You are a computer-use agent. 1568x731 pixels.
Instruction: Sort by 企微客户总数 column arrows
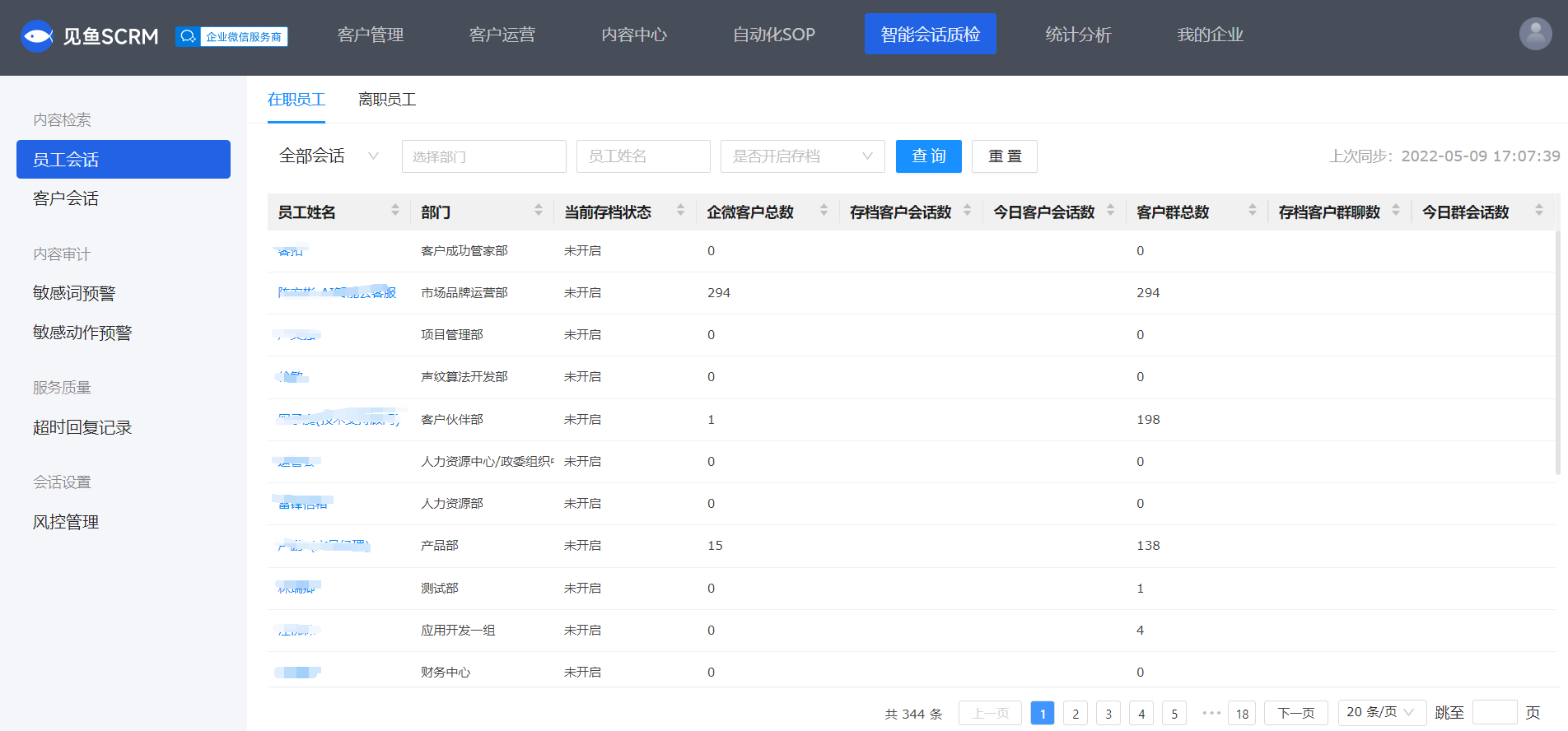pyautogui.click(x=824, y=211)
